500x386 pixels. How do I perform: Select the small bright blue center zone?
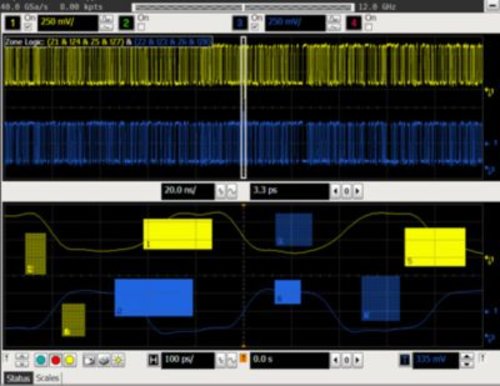pyautogui.click(x=288, y=292)
